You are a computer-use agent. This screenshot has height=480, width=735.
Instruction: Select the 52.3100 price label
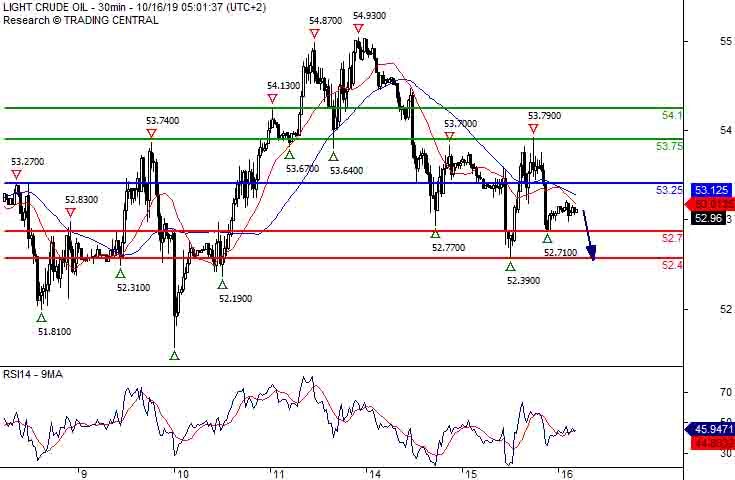(134, 288)
